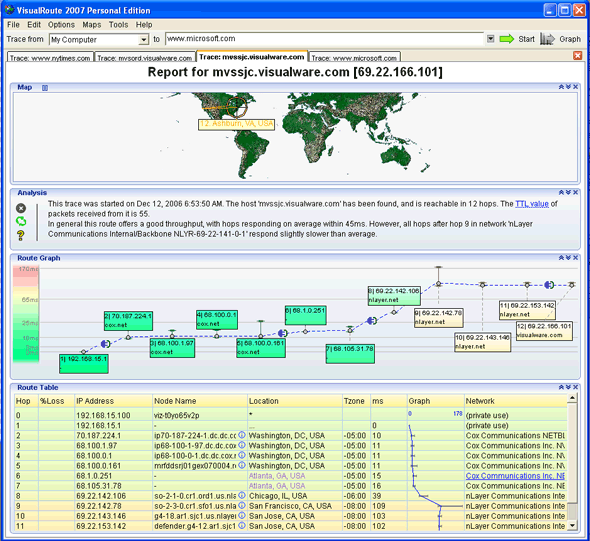Click the green refresh icon in Analysis
Screen dimensions: 590x541
pos(21,221)
